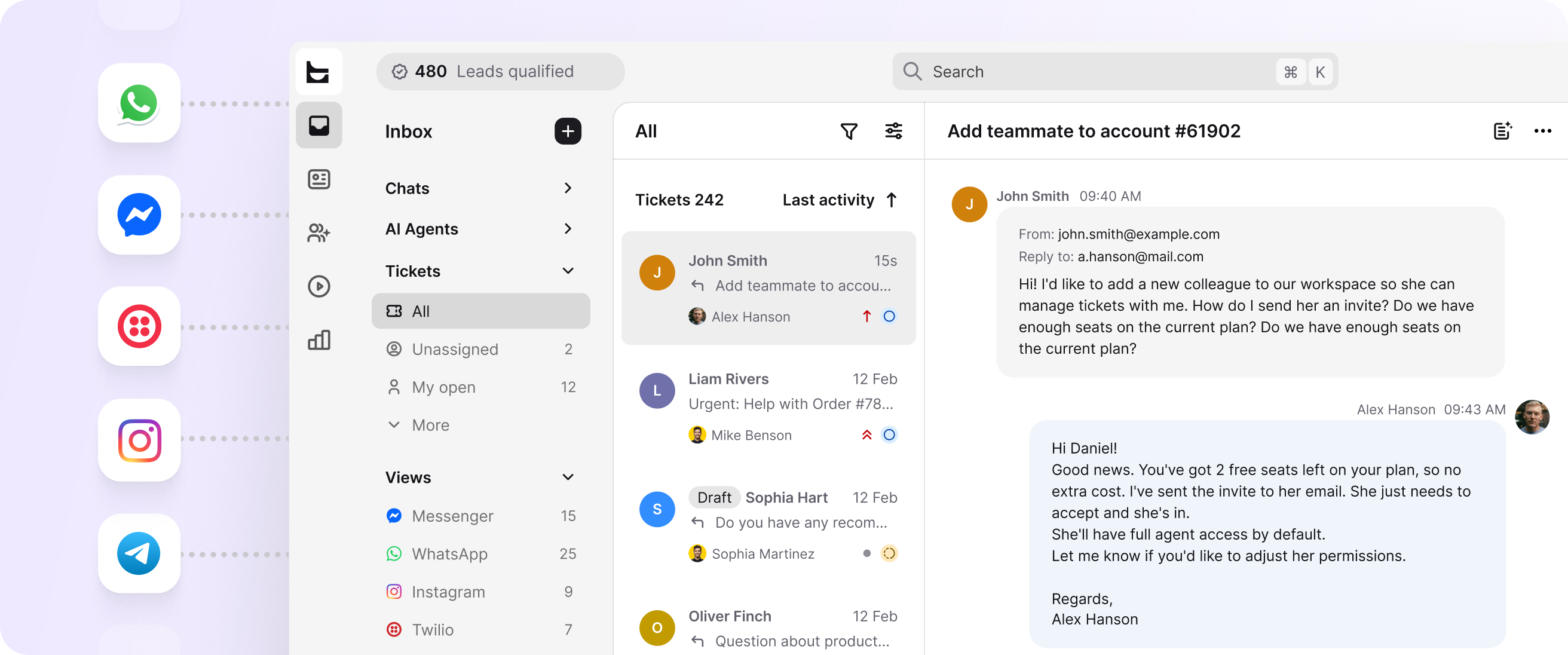This screenshot has width=1568, height=655.
Task: Open the Instagram channel icon
Action: (139, 440)
